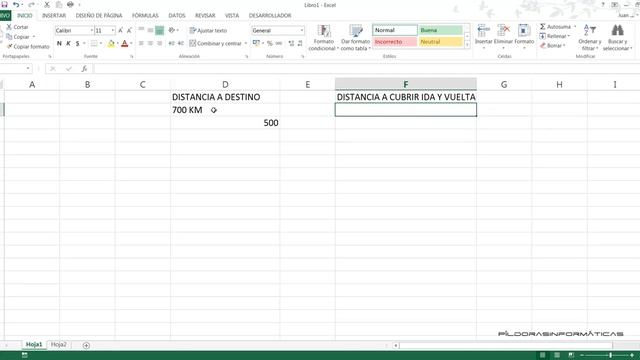
Task: Switch to INSERTAR ribbon tab
Action: pyautogui.click(x=54, y=16)
